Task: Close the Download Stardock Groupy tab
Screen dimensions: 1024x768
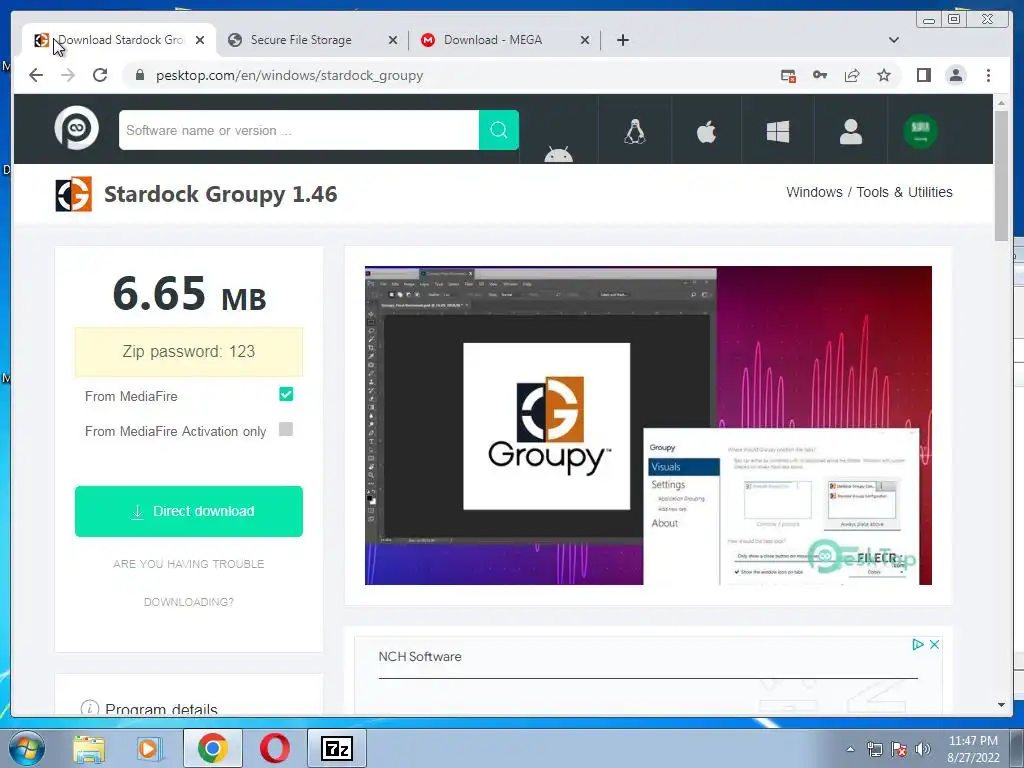Action: 200,40
